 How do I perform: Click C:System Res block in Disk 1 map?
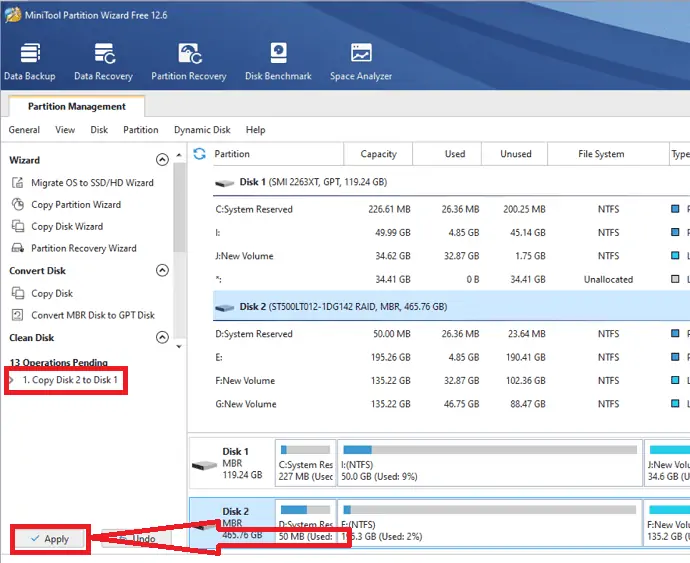305,463
